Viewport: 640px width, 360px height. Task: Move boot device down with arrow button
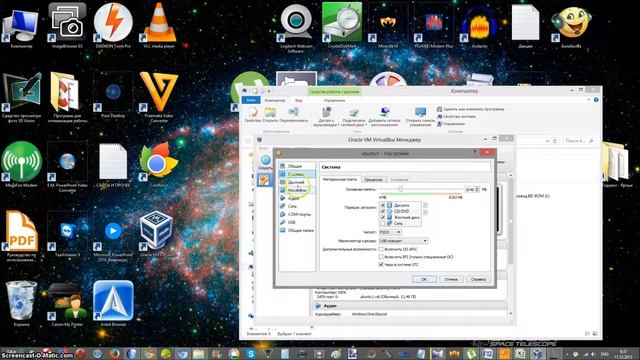(425, 212)
